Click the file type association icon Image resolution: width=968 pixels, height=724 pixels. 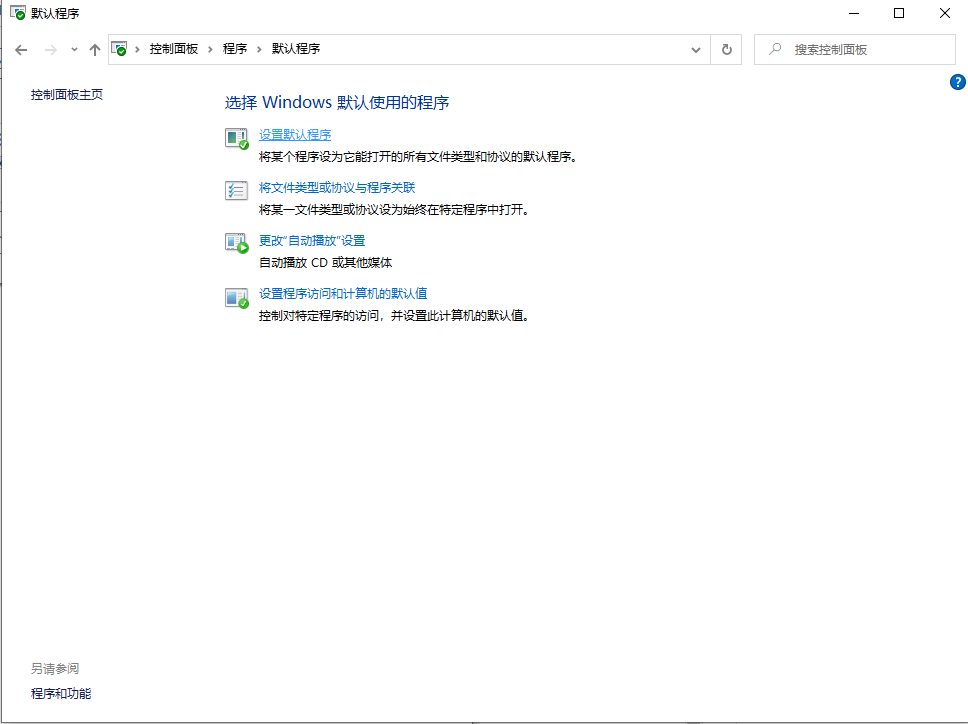(x=236, y=190)
